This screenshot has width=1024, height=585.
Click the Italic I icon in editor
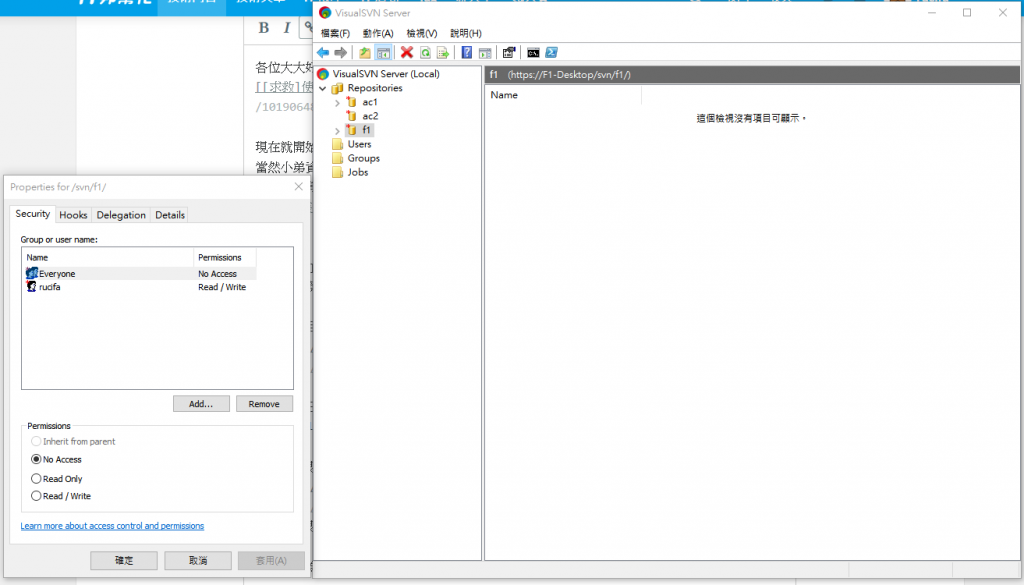point(287,27)
